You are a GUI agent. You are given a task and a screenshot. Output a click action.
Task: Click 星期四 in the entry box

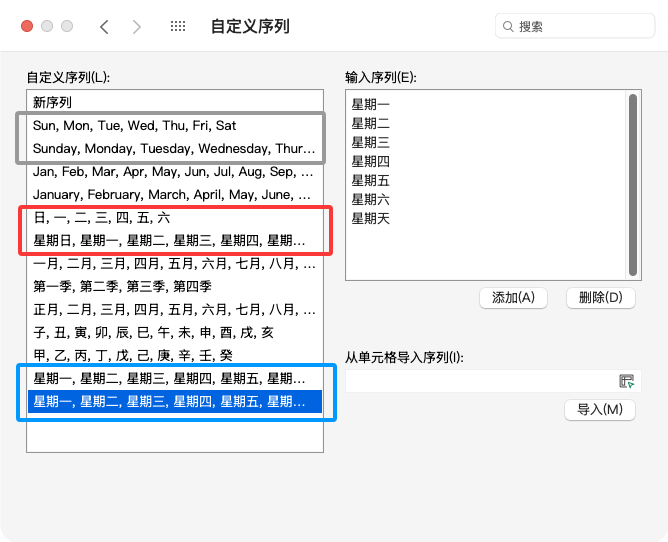[x=370, y=161]
